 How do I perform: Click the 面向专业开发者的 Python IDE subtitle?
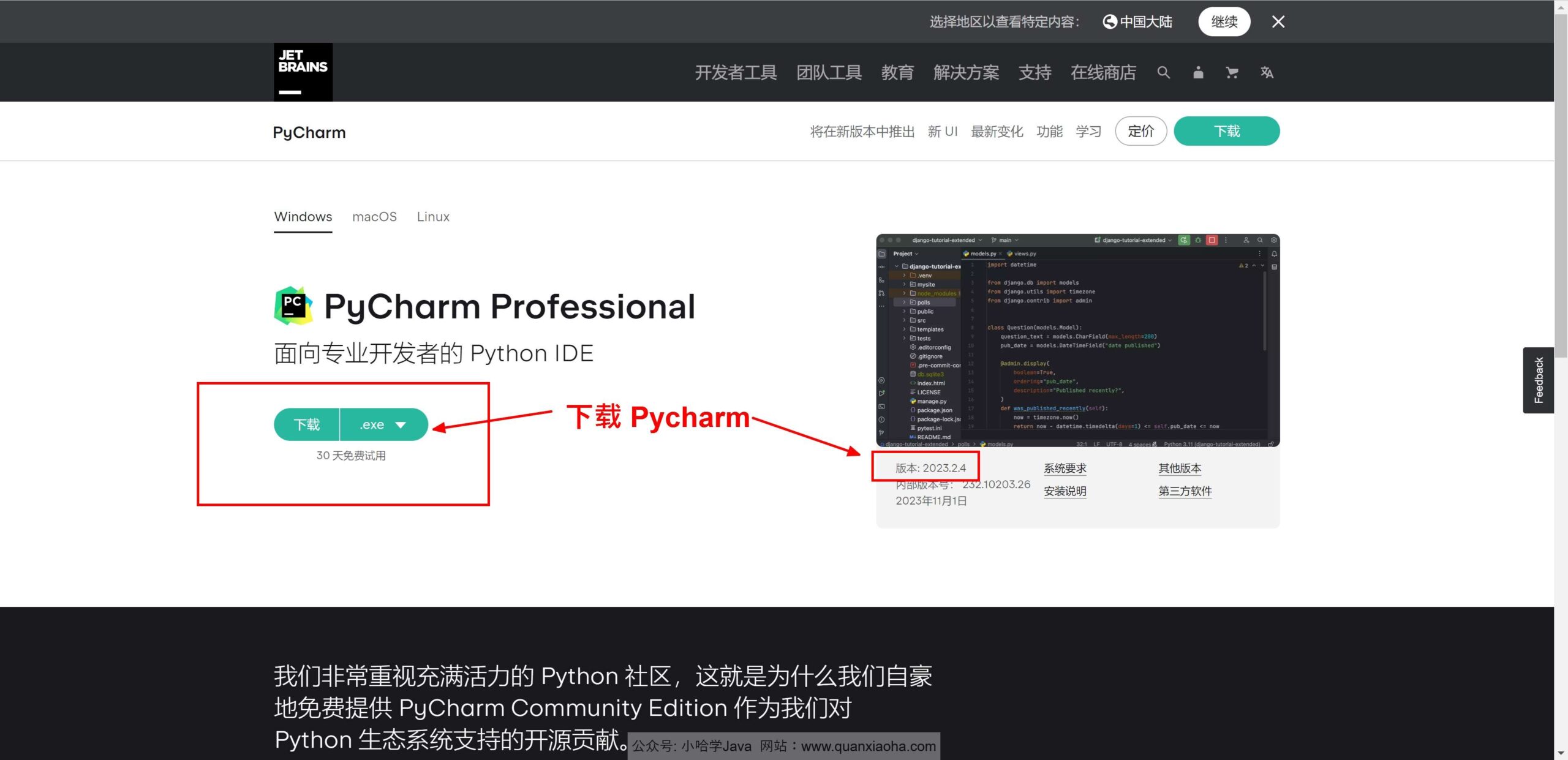pos(434,353)
